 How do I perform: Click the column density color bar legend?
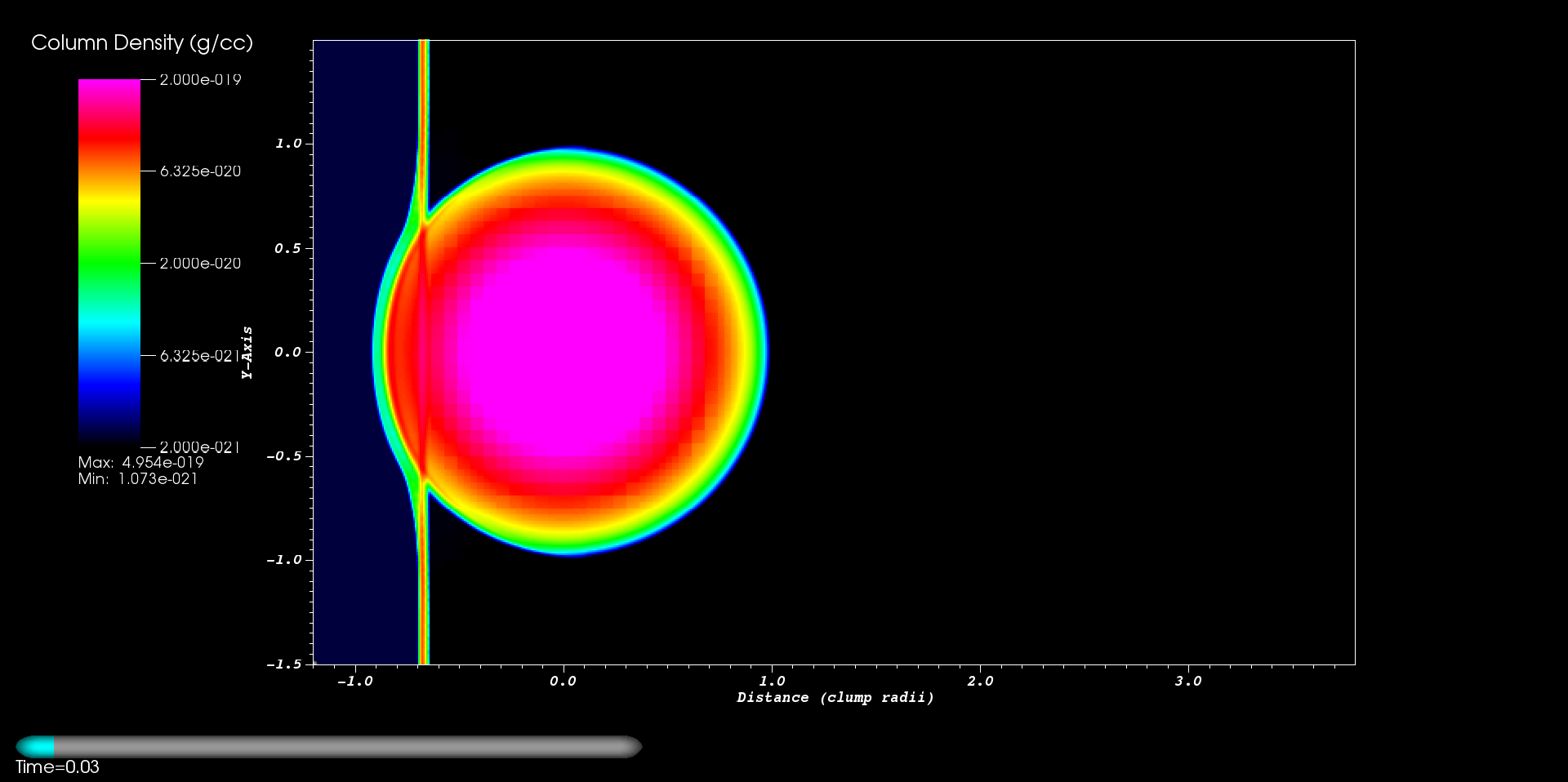coord(109,263)
